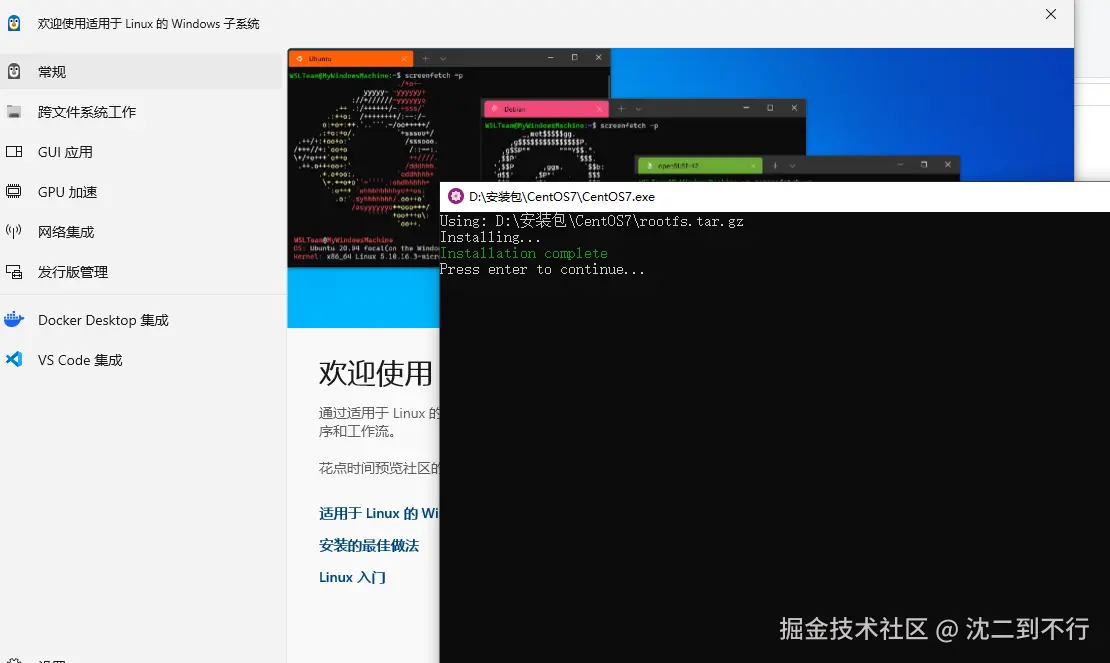Click 'Press enter to continue...' console text
Screen dimensions: 1110x663
542,270
